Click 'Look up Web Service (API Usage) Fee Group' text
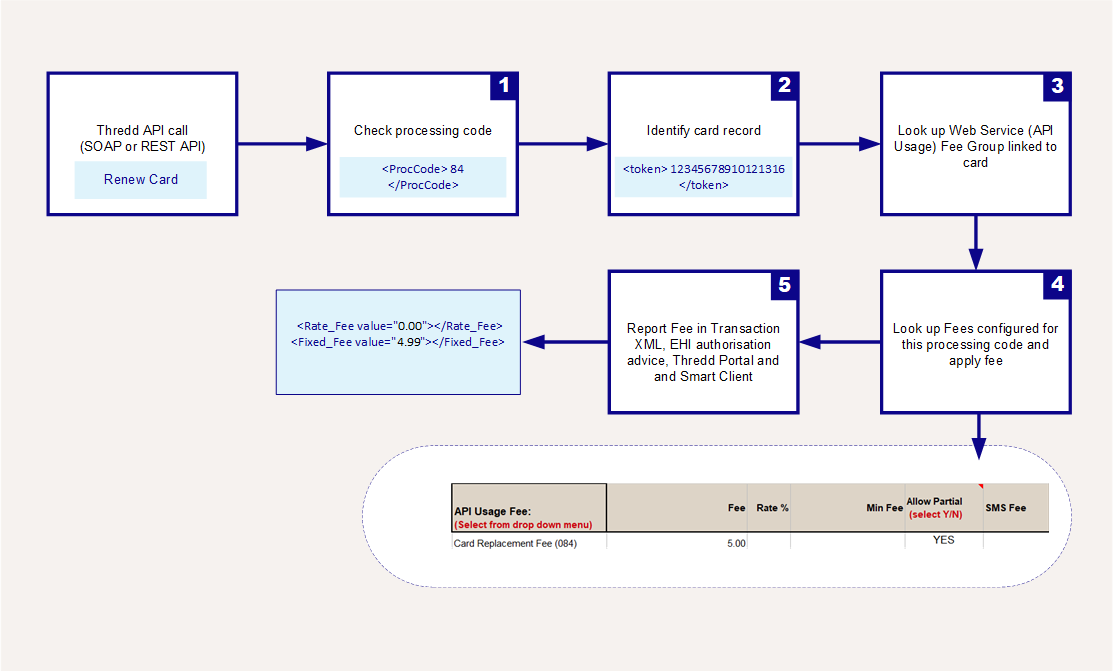The image size is (1113, 671). point(975,138)
